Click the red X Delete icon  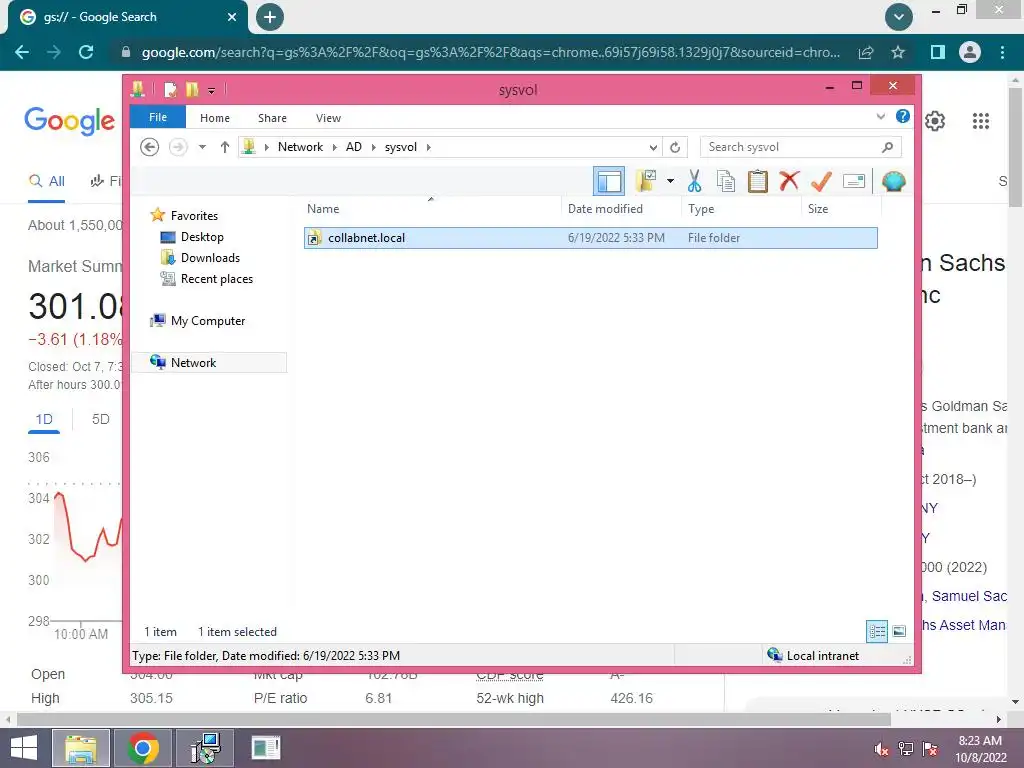(x=789, y=181)
